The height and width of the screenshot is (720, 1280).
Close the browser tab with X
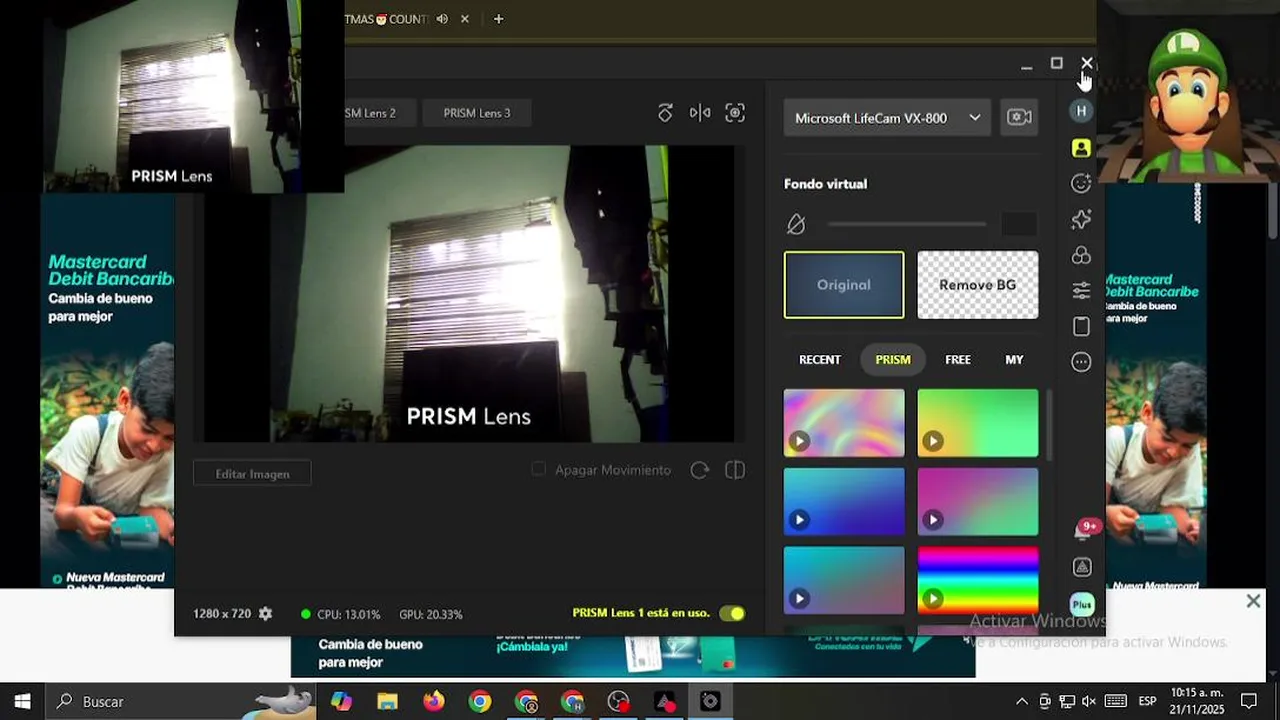464,19
